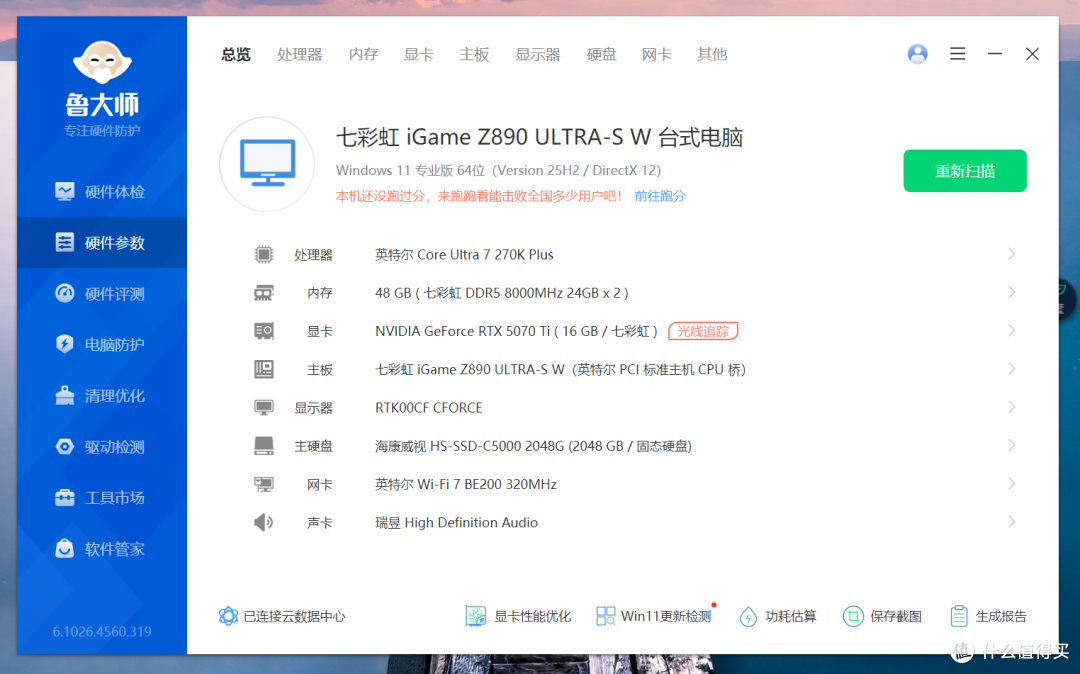Viewport: 1080px width, 674px height.
Task: Go to 电脑防护 section
Action: tap(102, 344)
